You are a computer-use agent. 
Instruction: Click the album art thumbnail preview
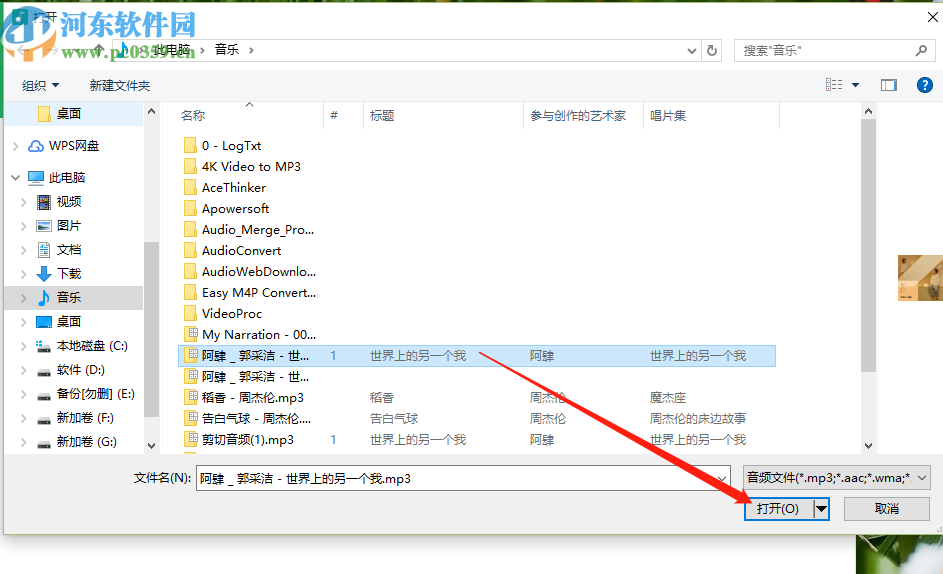point(920,277)
